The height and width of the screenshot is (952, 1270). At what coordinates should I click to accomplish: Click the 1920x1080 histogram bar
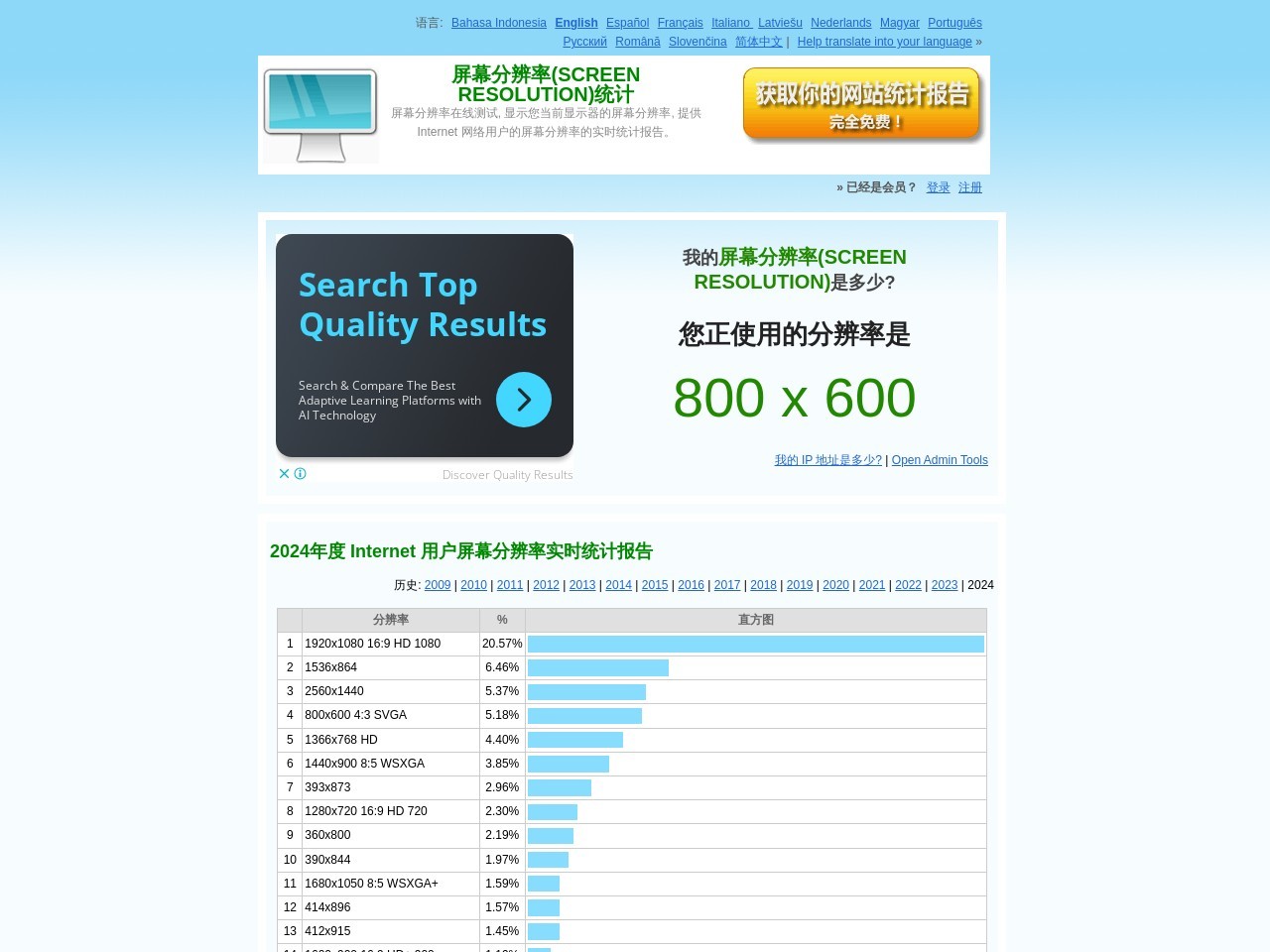pos(754,644)
